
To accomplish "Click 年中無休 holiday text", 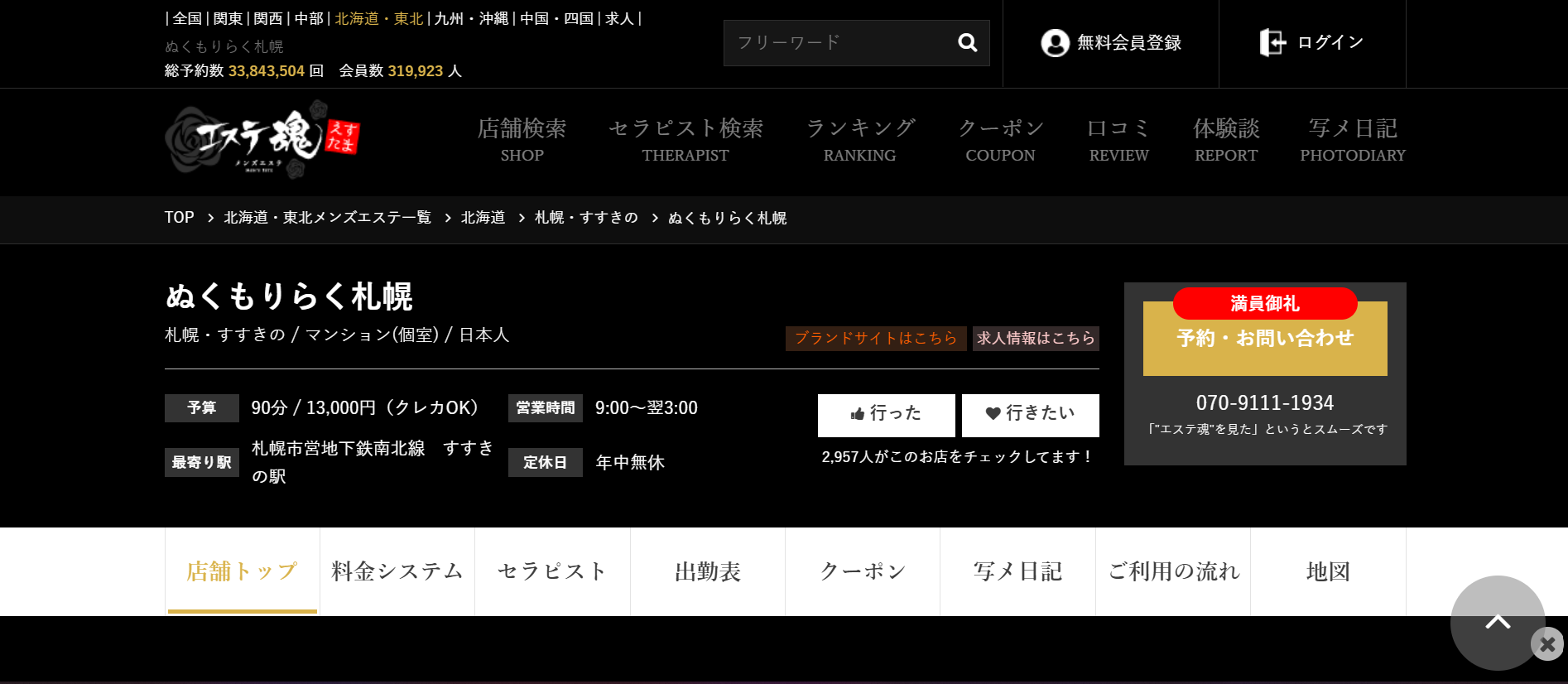I will 630,463.
